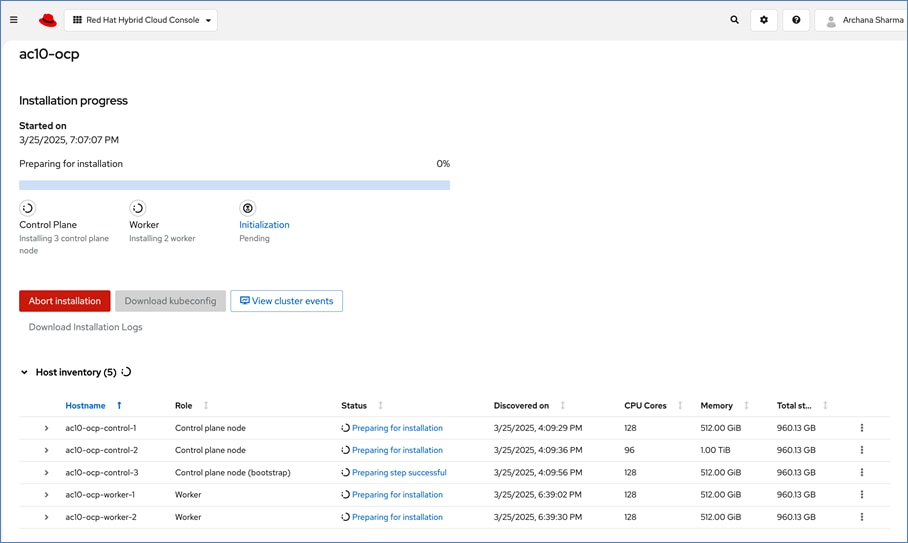Click Download Installation Logs
Viewport: 908px width, 543px height.
86,327
